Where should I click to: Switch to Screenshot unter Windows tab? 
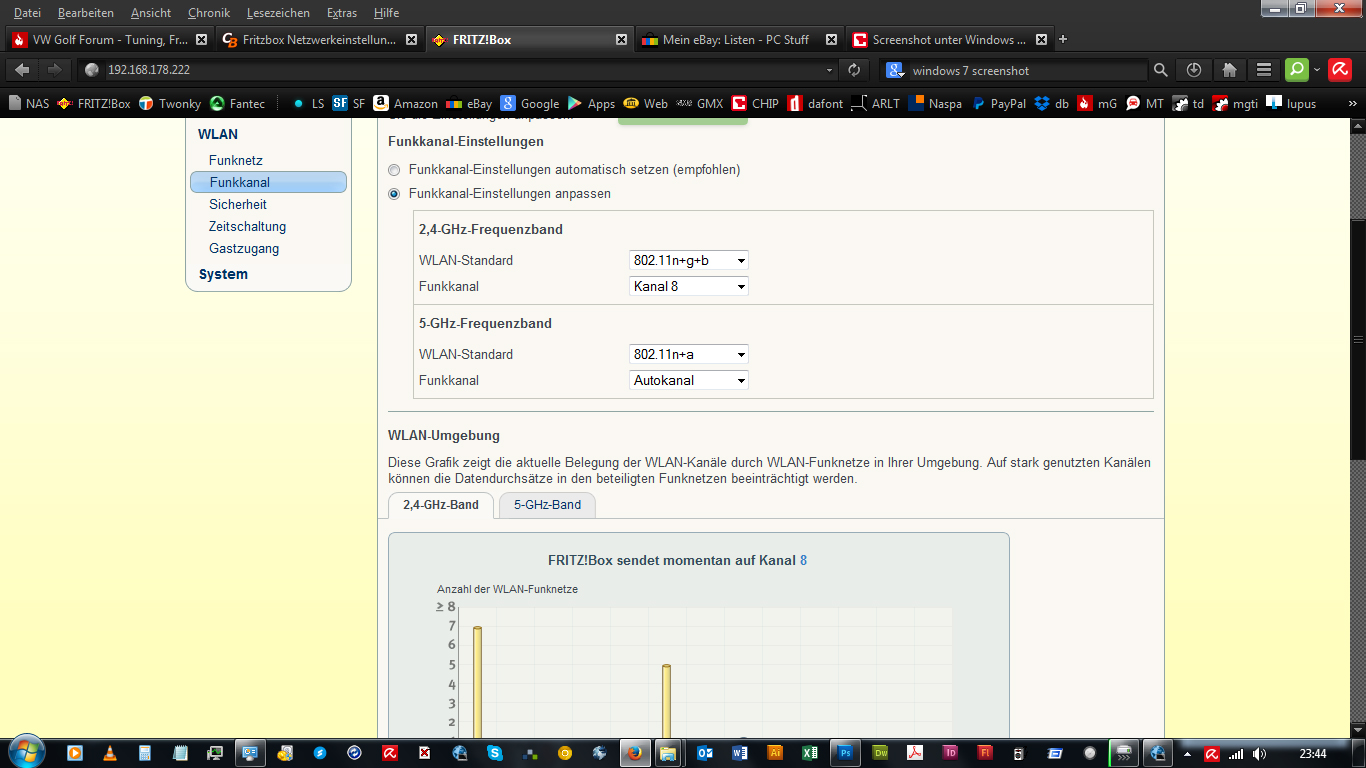[x=949, y=40]
